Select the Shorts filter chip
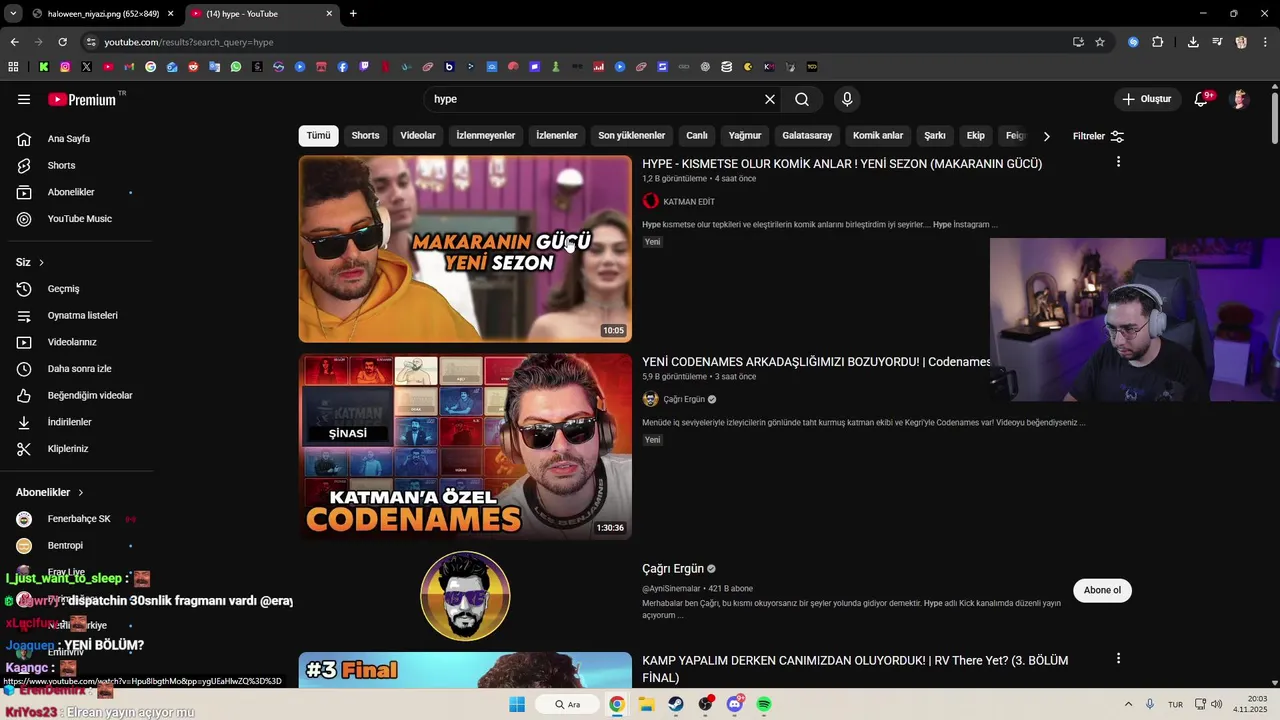This screenshot has height=720, width=1280. [365, 136]
